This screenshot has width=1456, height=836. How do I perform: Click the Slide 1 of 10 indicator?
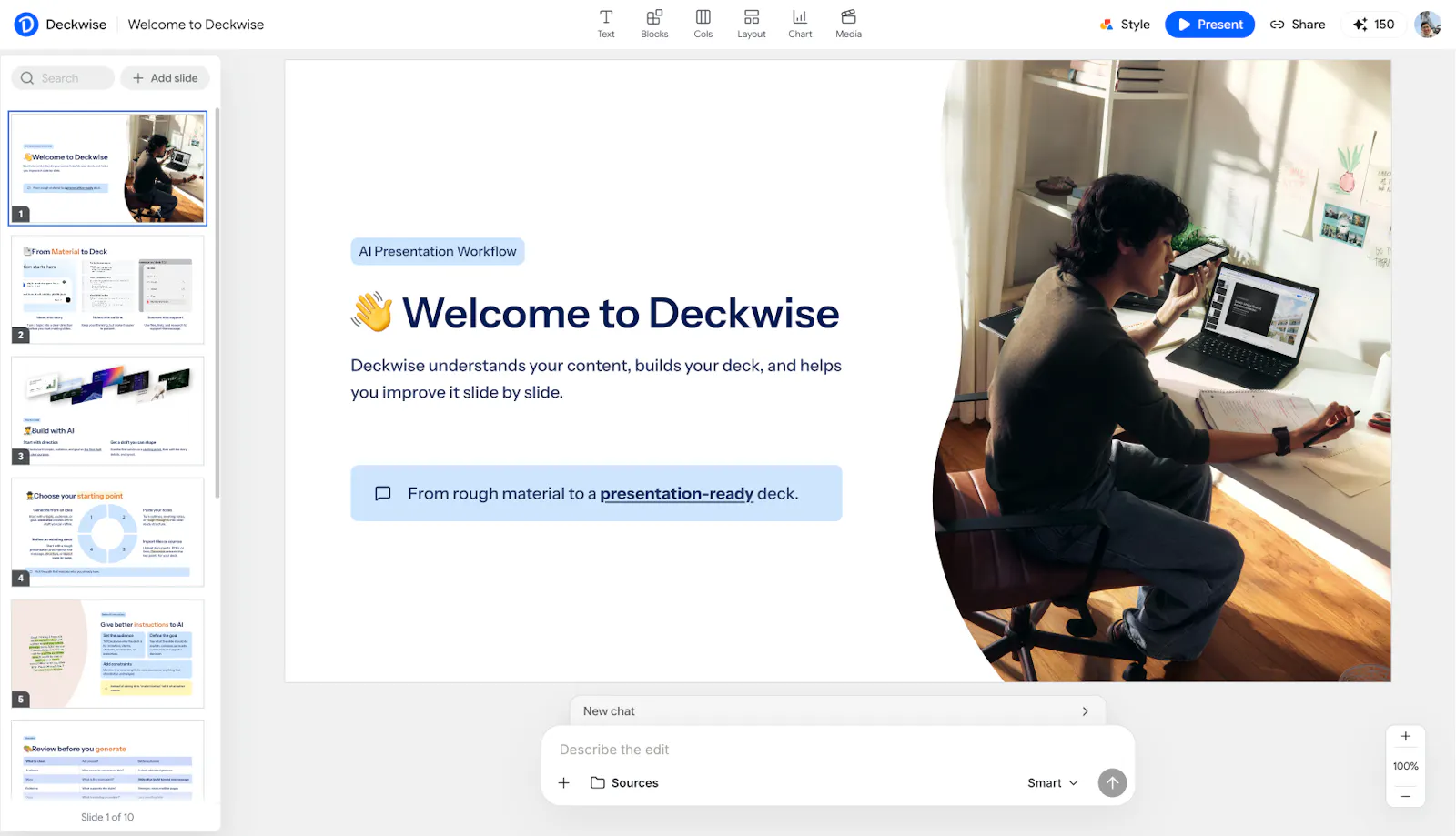tap(107, 817)
